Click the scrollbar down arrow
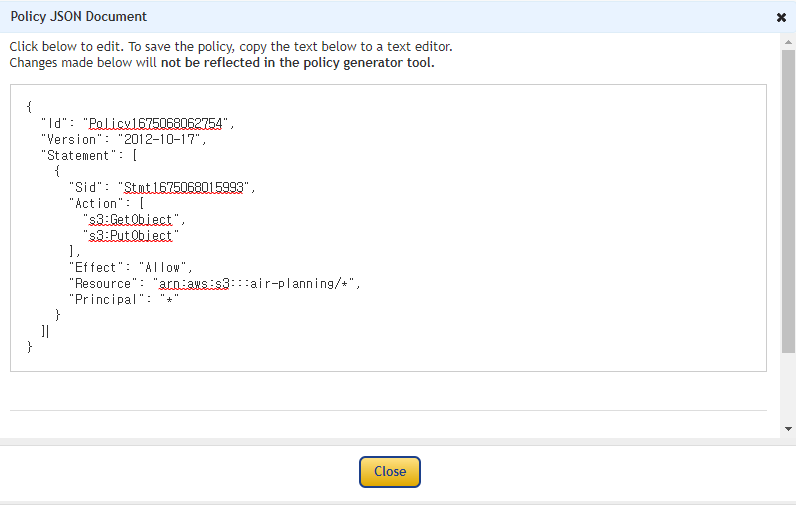796x505 pixels. 788,429
